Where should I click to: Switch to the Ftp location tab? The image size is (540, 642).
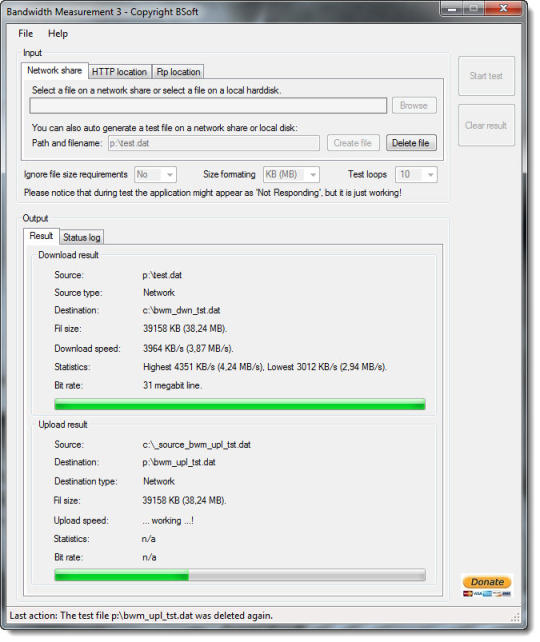(178, 72)
